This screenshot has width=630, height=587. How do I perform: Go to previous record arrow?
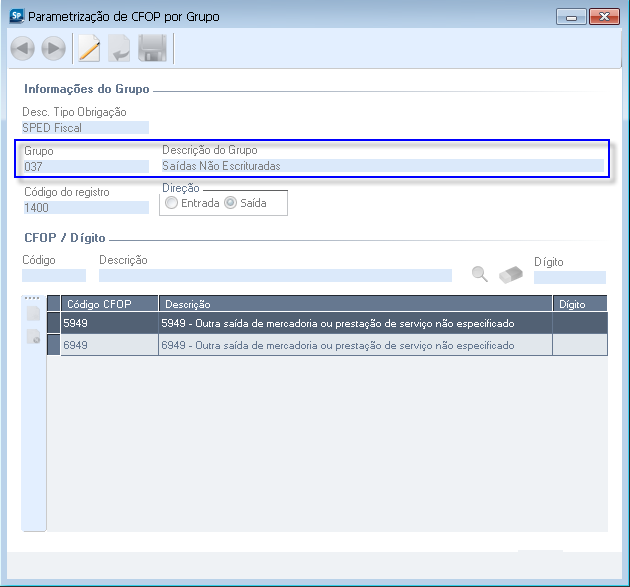(x=22, y=49)
